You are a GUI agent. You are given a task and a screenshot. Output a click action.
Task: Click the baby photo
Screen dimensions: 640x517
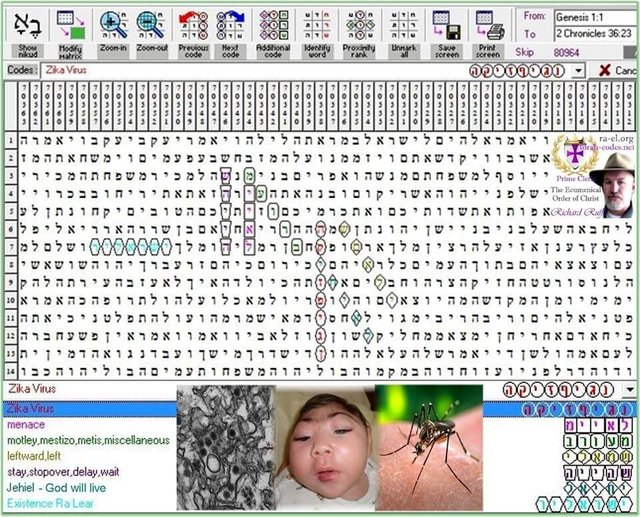tap(325, 448)
